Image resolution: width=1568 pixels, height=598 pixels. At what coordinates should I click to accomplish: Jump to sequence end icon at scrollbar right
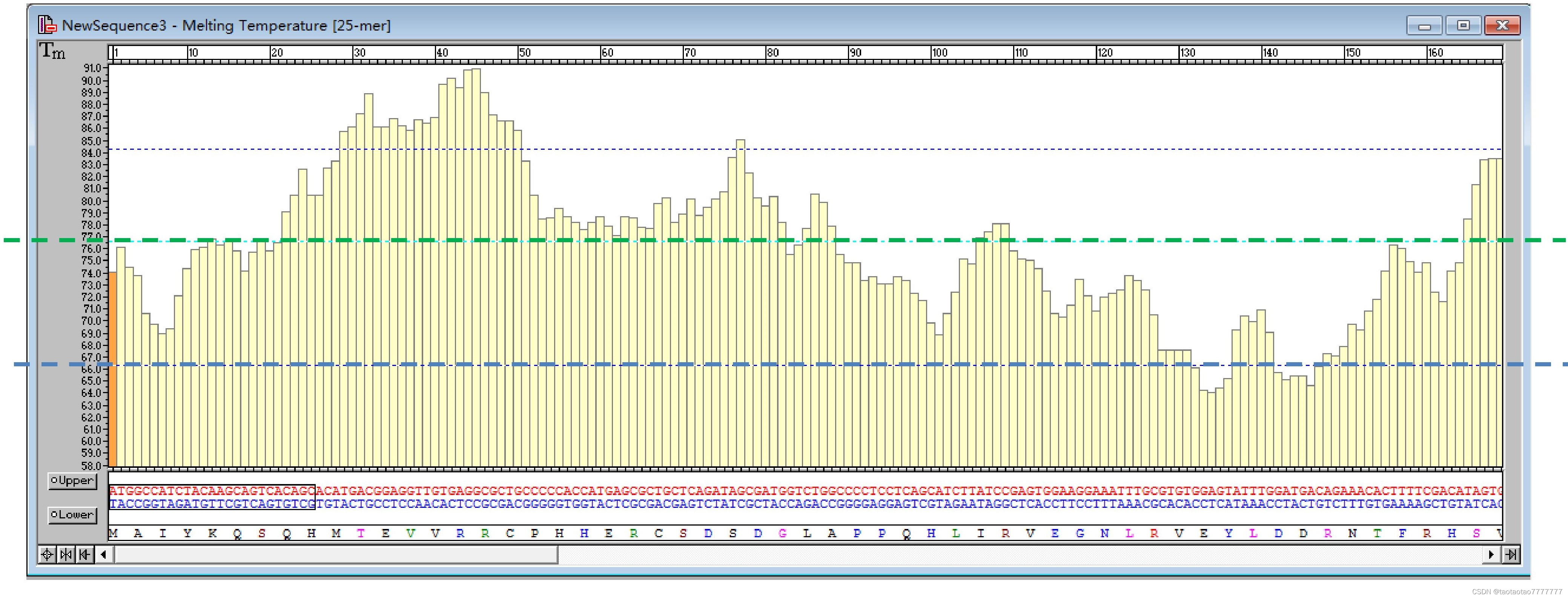(1511, 555)
